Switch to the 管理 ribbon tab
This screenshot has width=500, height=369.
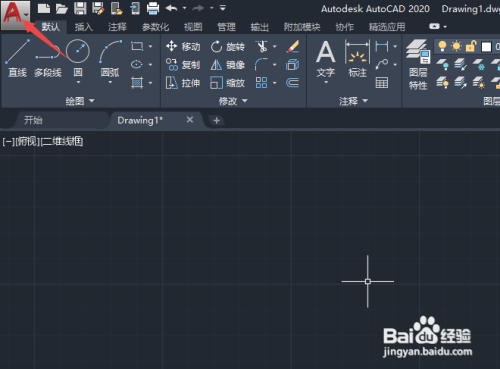point(226,27)
